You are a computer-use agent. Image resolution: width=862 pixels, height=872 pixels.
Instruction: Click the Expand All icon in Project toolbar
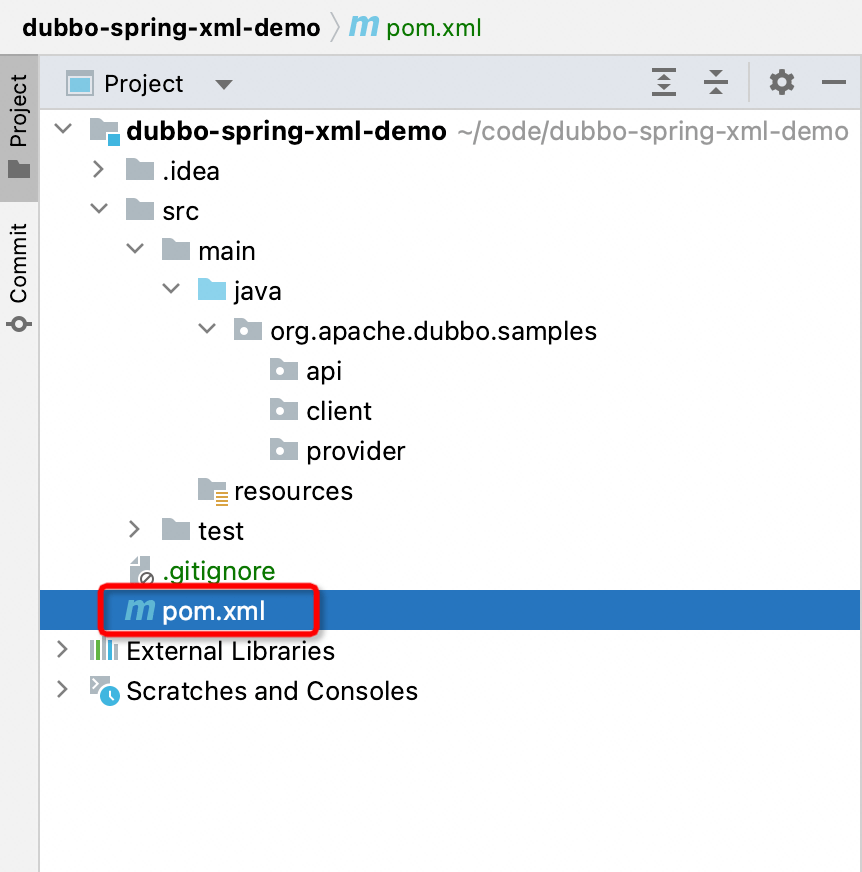(x=664, y=83)
